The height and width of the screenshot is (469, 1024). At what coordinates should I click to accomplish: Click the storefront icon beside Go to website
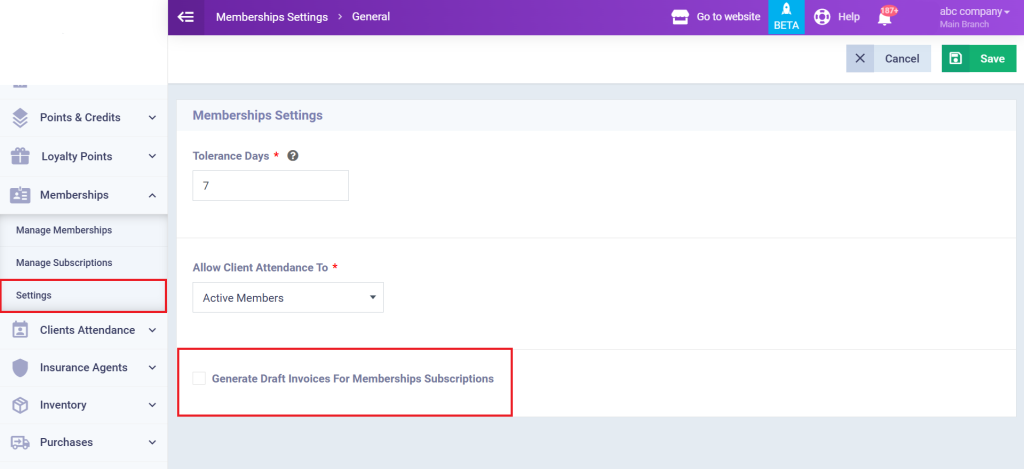tap(680, 17)
